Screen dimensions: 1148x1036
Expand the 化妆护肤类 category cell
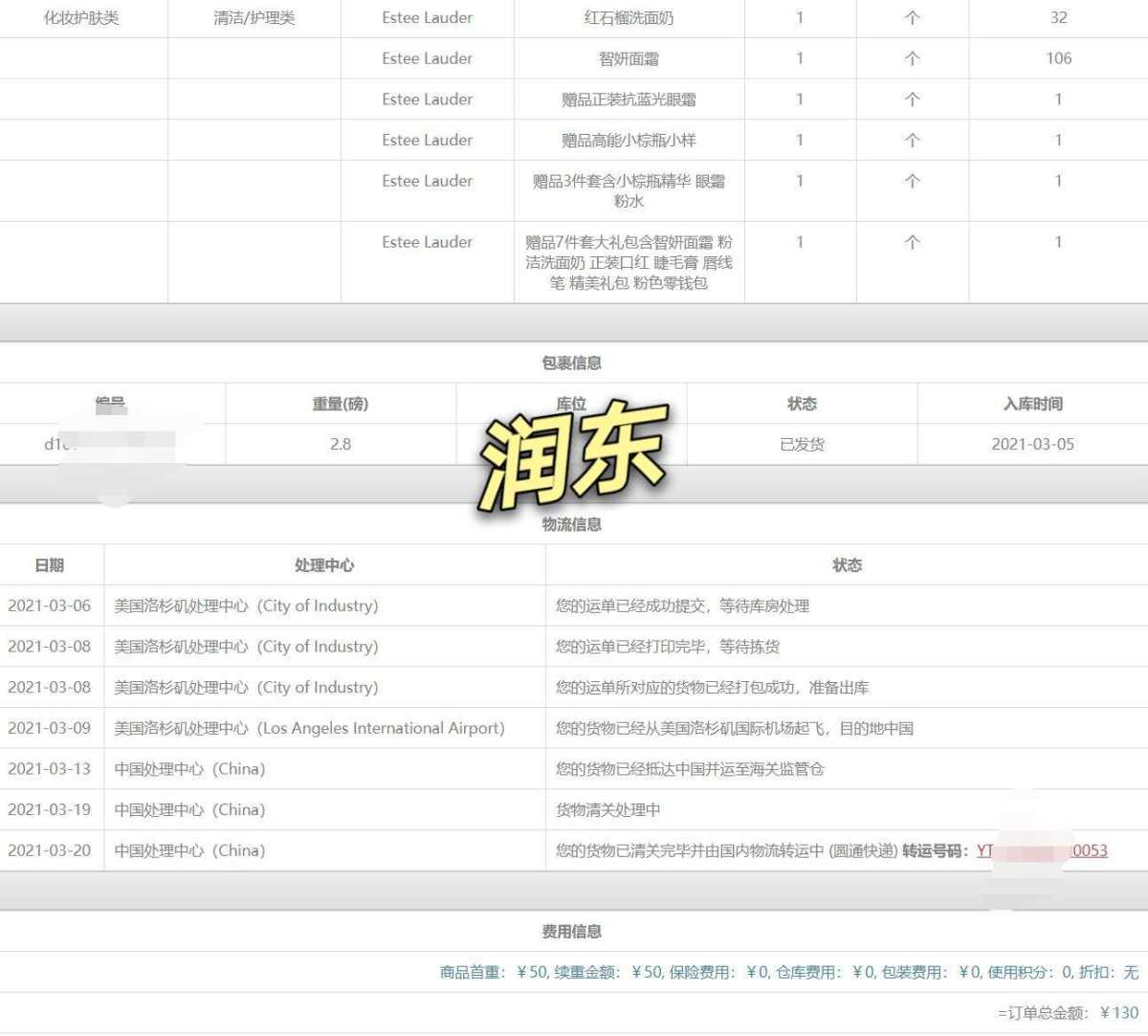click(83, 17)
